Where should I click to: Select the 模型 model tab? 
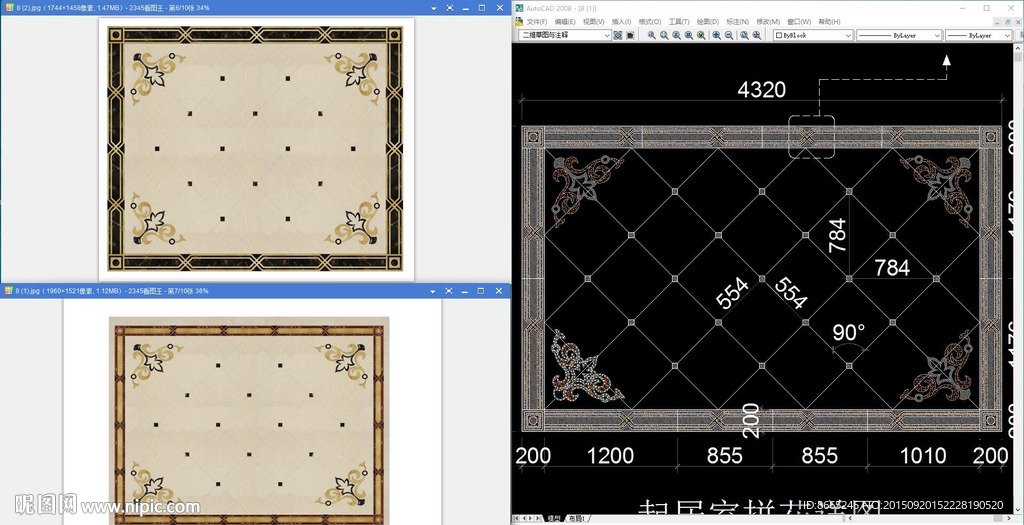point(553,519)
